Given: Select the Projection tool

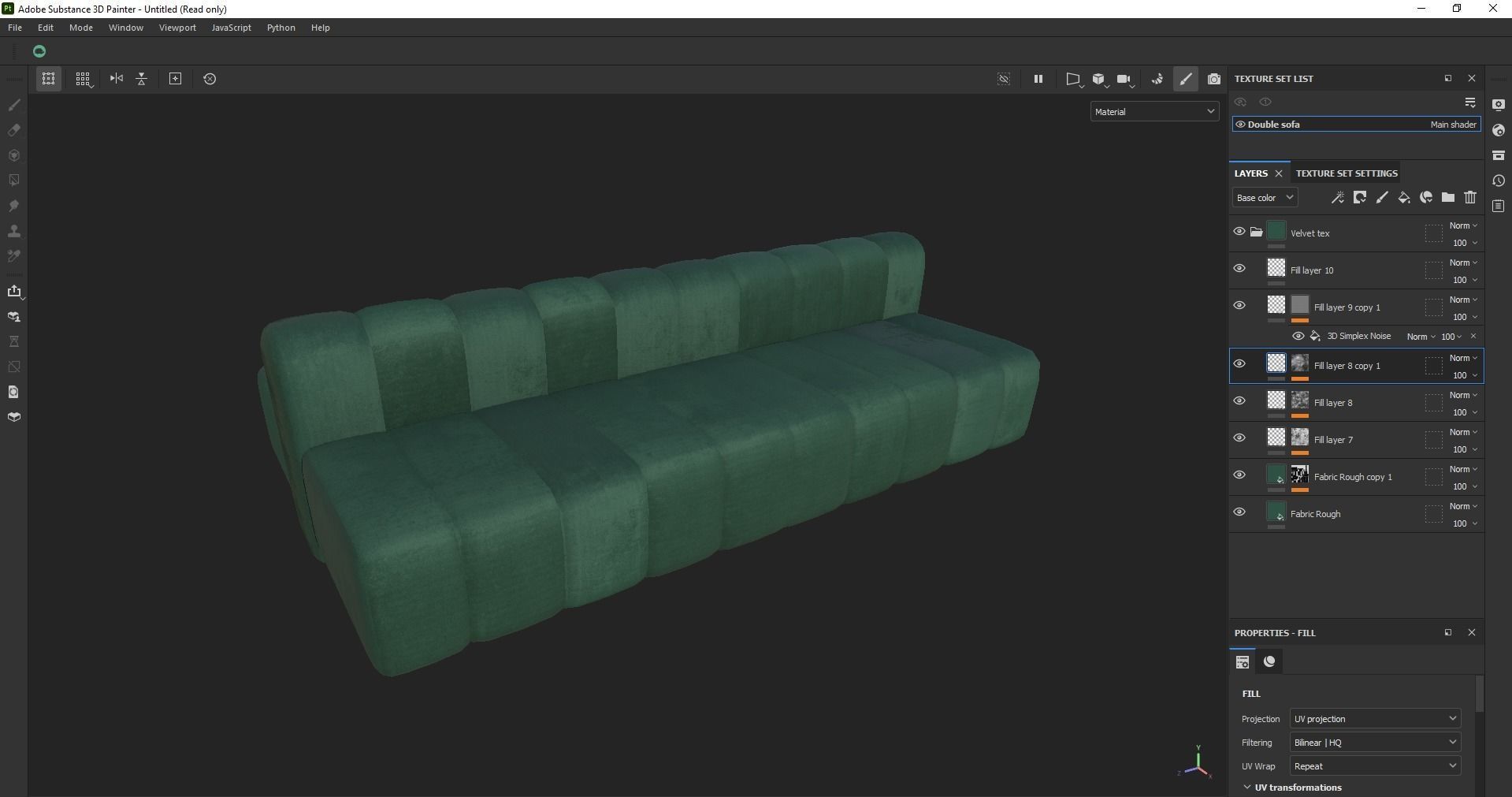Looking at the screenshot, I should pyautogui.click(x=14, y=155).
